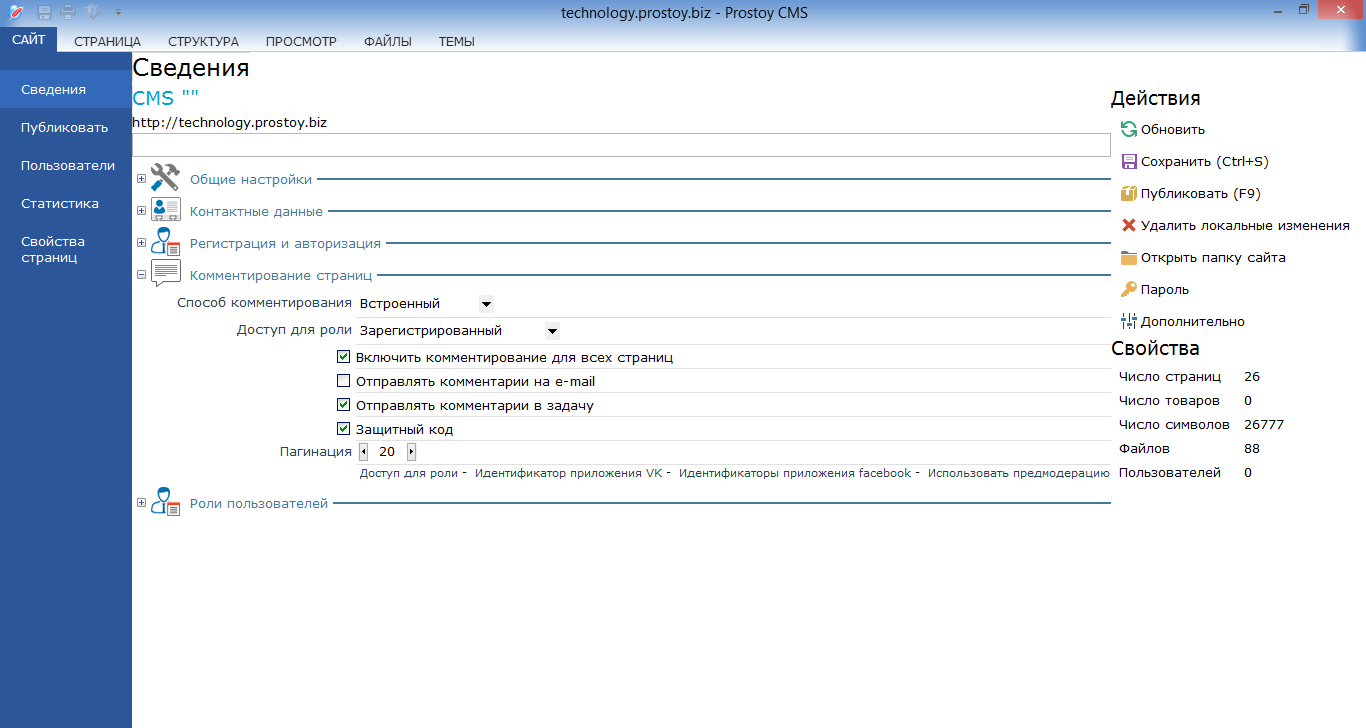The width and height of the screenshot is (1366, 728).
Task: Click the contact card icon for Контактные данные
Action: [x=165, y=210]
